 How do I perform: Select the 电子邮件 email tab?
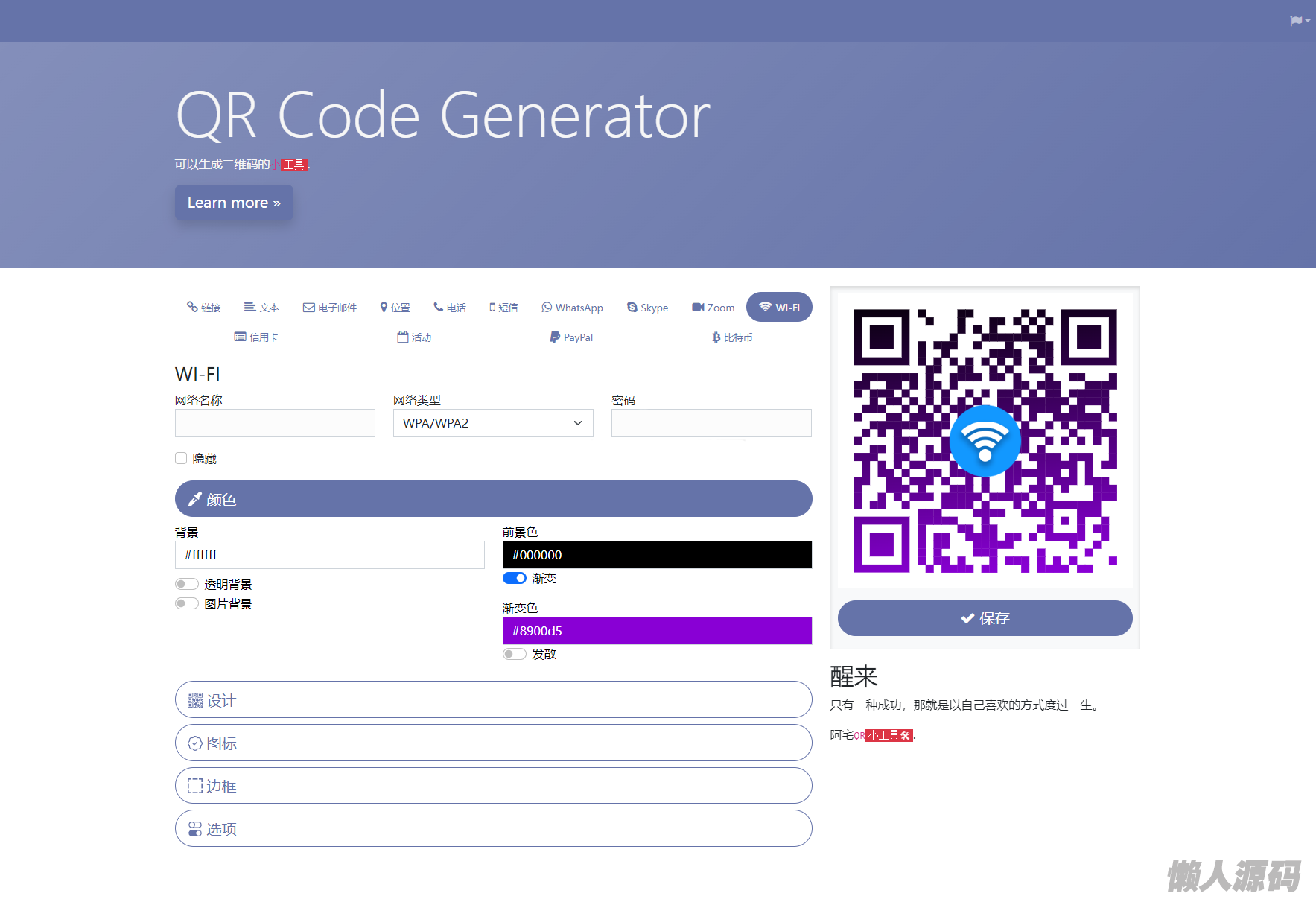[330, 308]
